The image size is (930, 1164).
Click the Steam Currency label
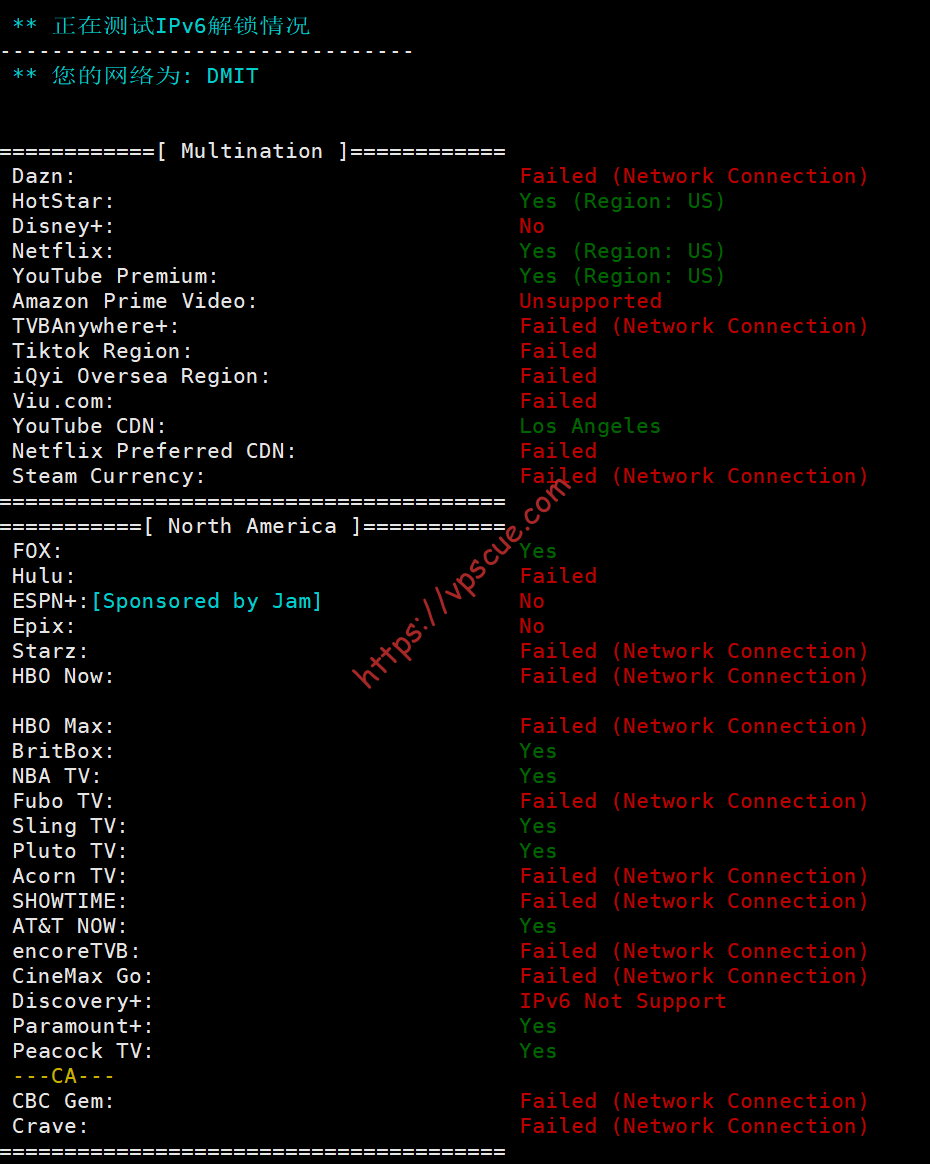[x=108, y=476]
